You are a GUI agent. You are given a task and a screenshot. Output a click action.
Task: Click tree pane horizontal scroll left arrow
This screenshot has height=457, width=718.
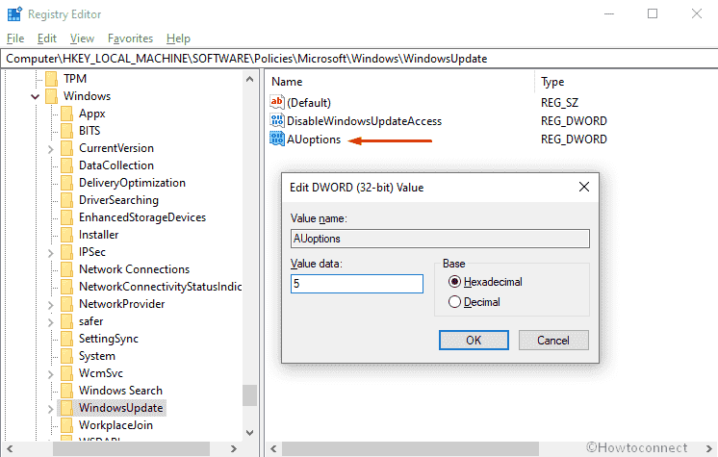tap(10, 449)
